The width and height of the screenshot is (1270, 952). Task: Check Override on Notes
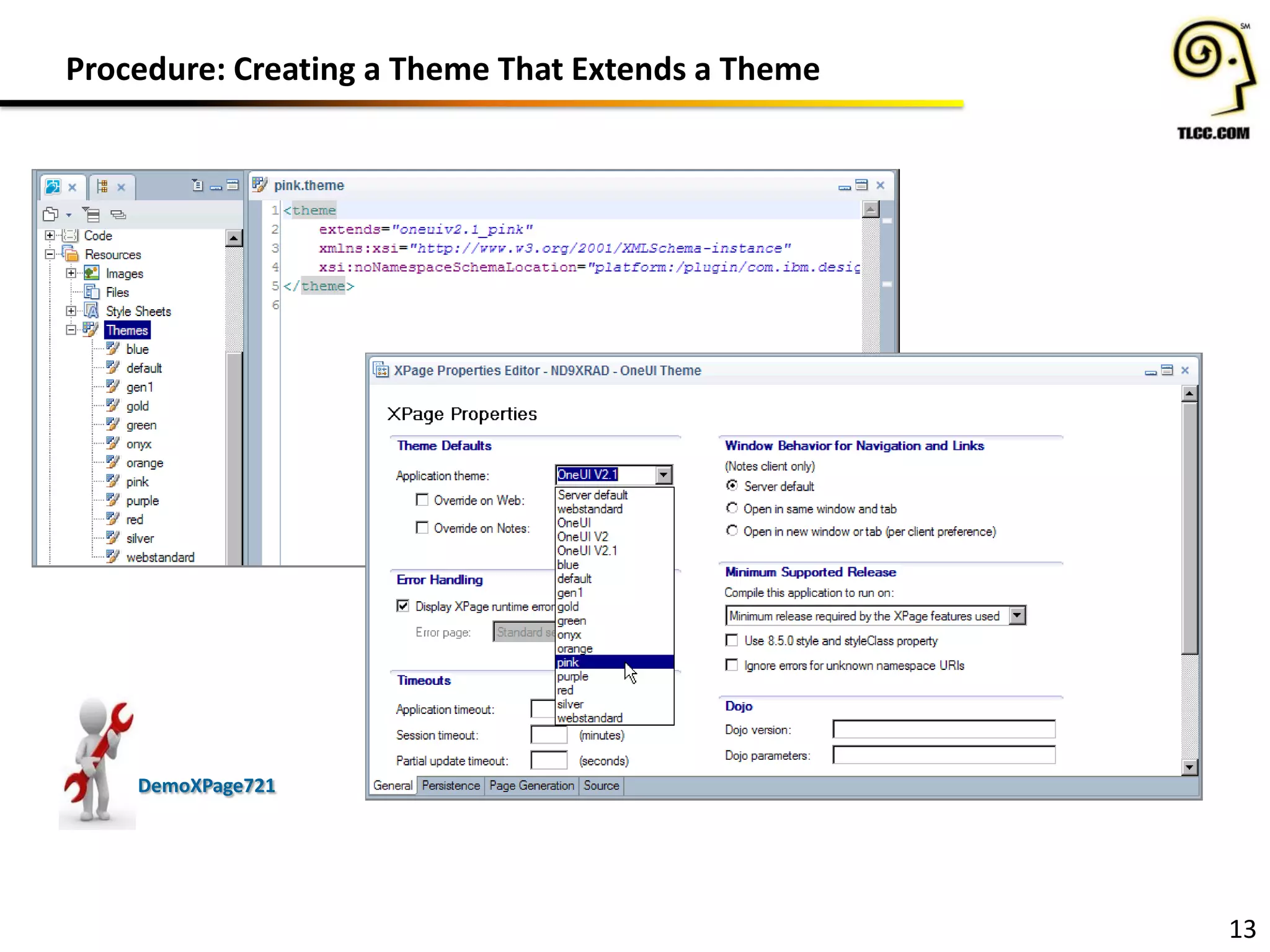[x=422, y=527]
